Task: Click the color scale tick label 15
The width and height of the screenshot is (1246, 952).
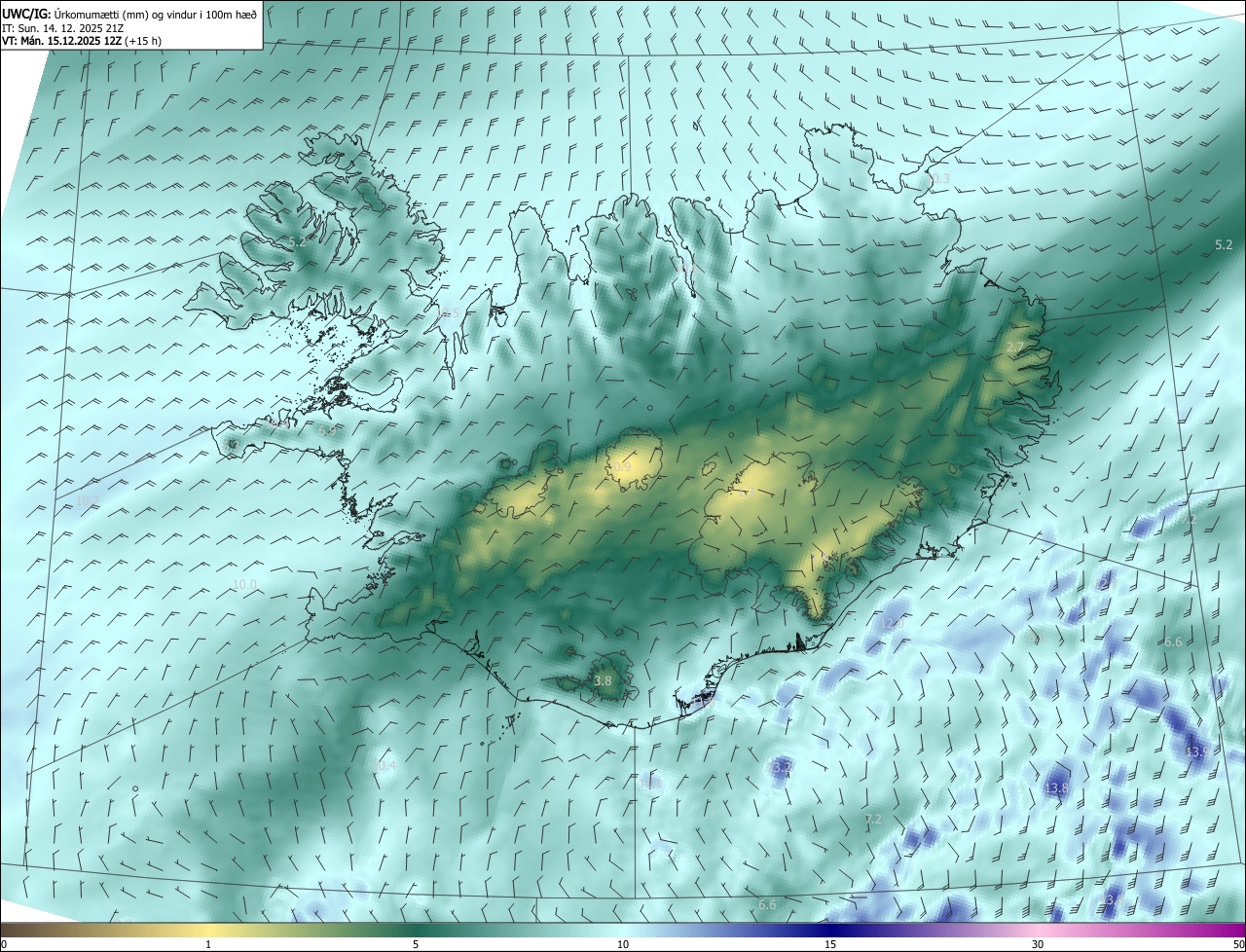Action: (830, 945)
